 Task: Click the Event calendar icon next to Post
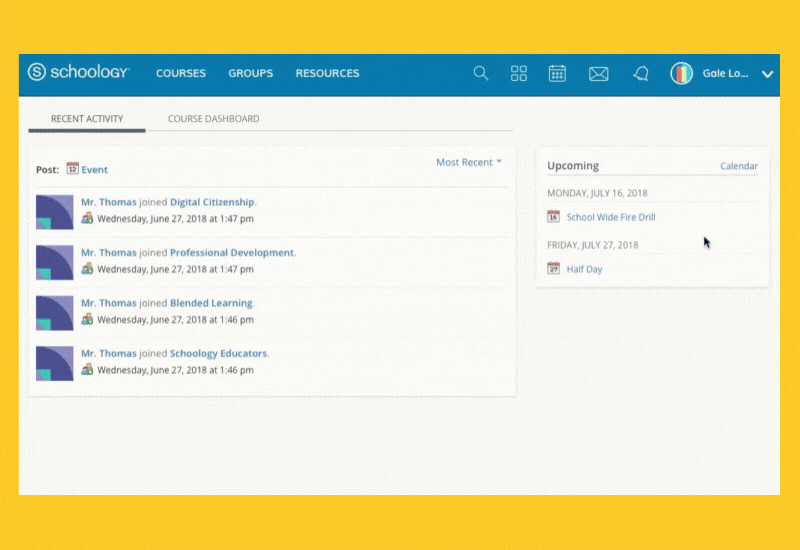pyautogui.click(x=72, y=168)
